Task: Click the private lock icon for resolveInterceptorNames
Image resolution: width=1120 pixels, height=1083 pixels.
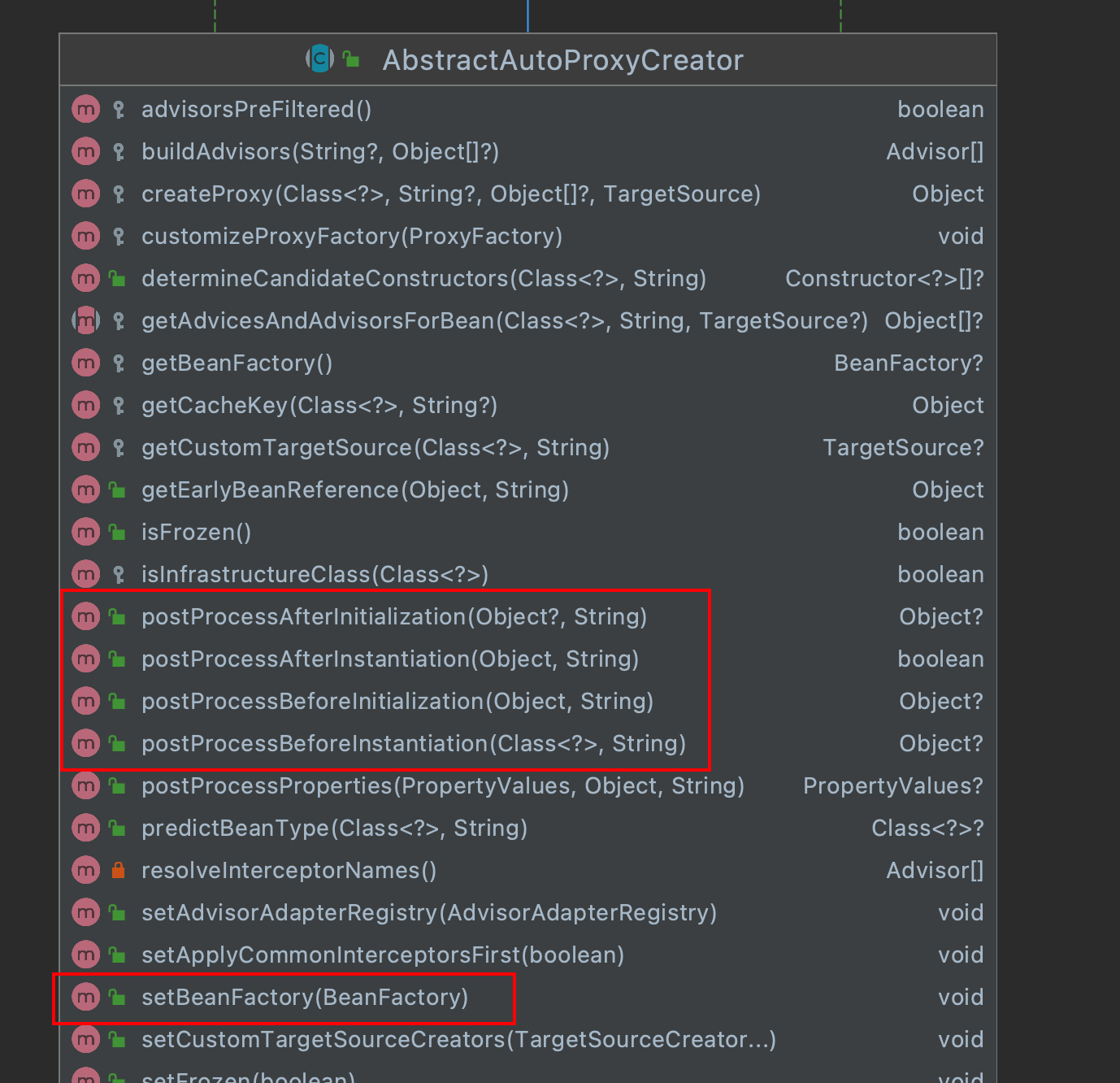Action: click(x=118, y=870)
